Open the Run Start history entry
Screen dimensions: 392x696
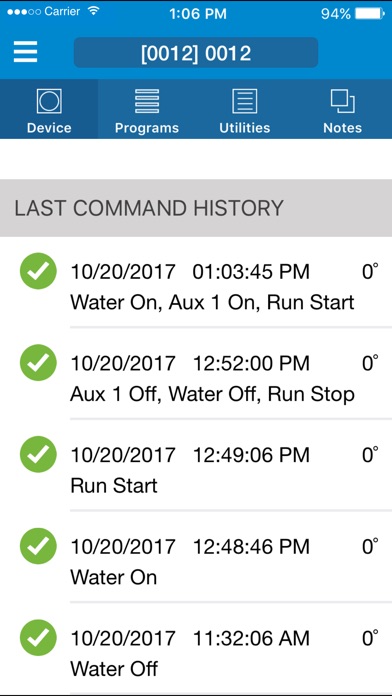coord(196,466)
